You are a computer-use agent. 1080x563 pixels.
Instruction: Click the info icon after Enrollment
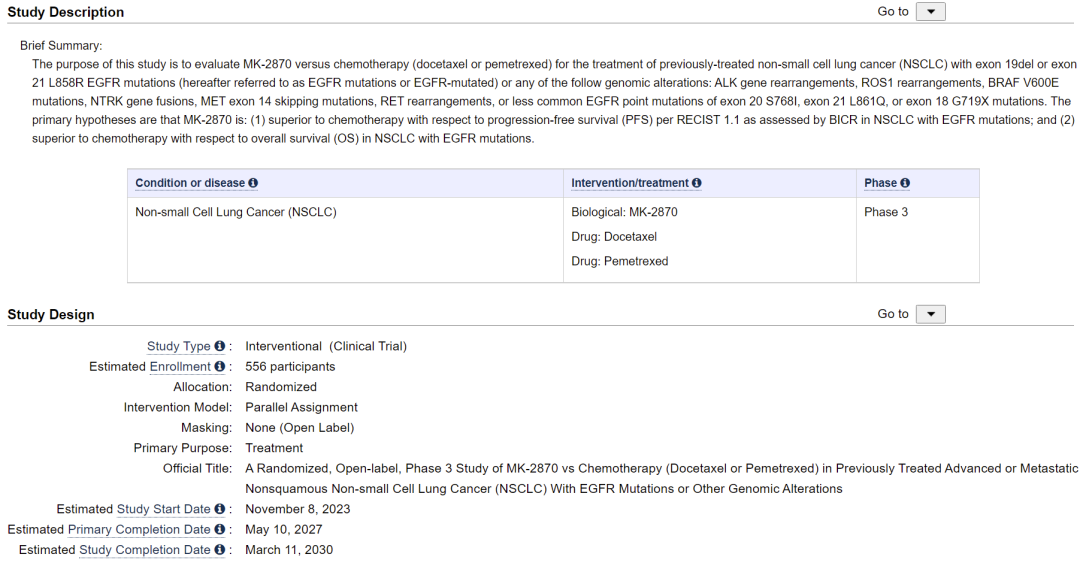coord(219,367)
